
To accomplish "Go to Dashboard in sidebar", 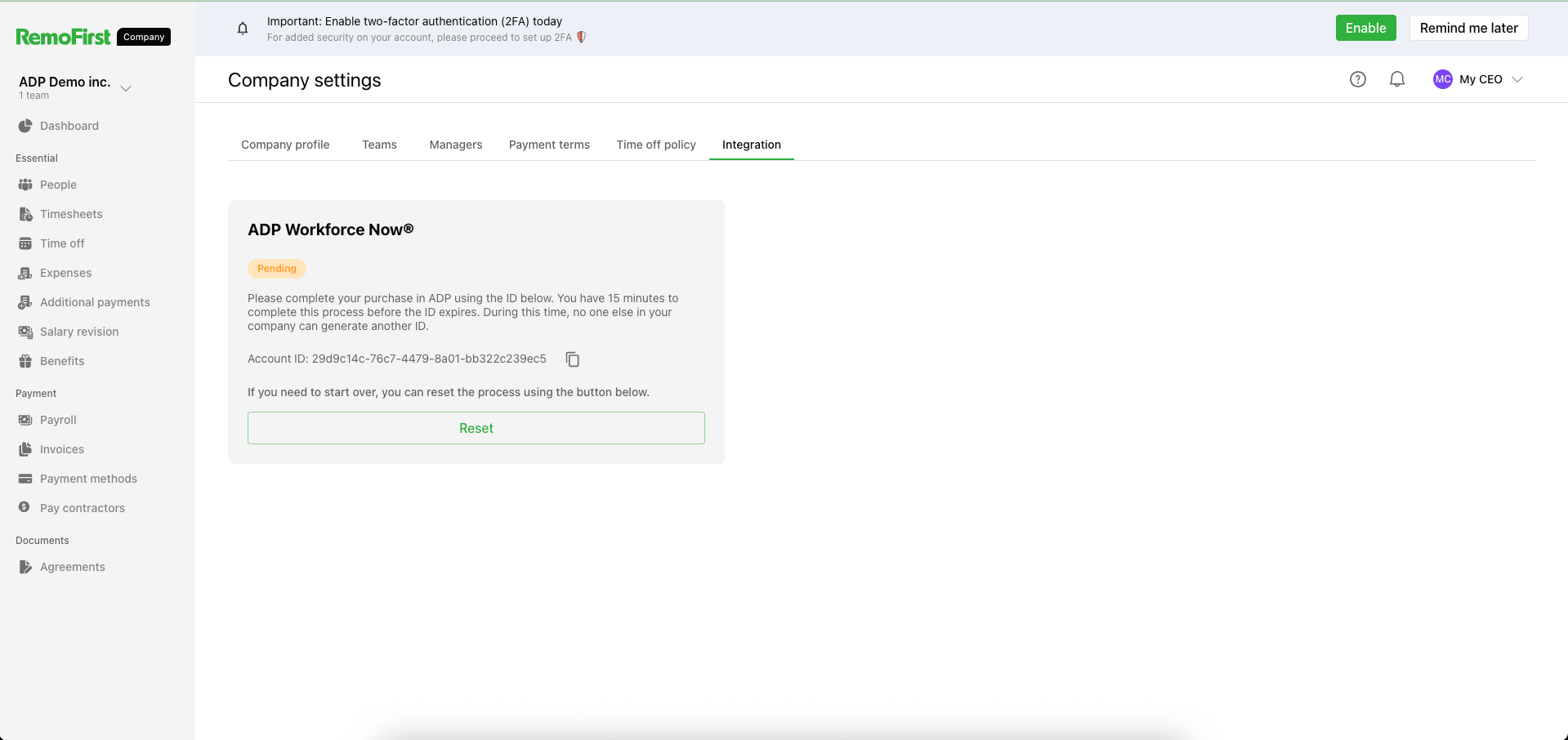I will tap(69, 126).
